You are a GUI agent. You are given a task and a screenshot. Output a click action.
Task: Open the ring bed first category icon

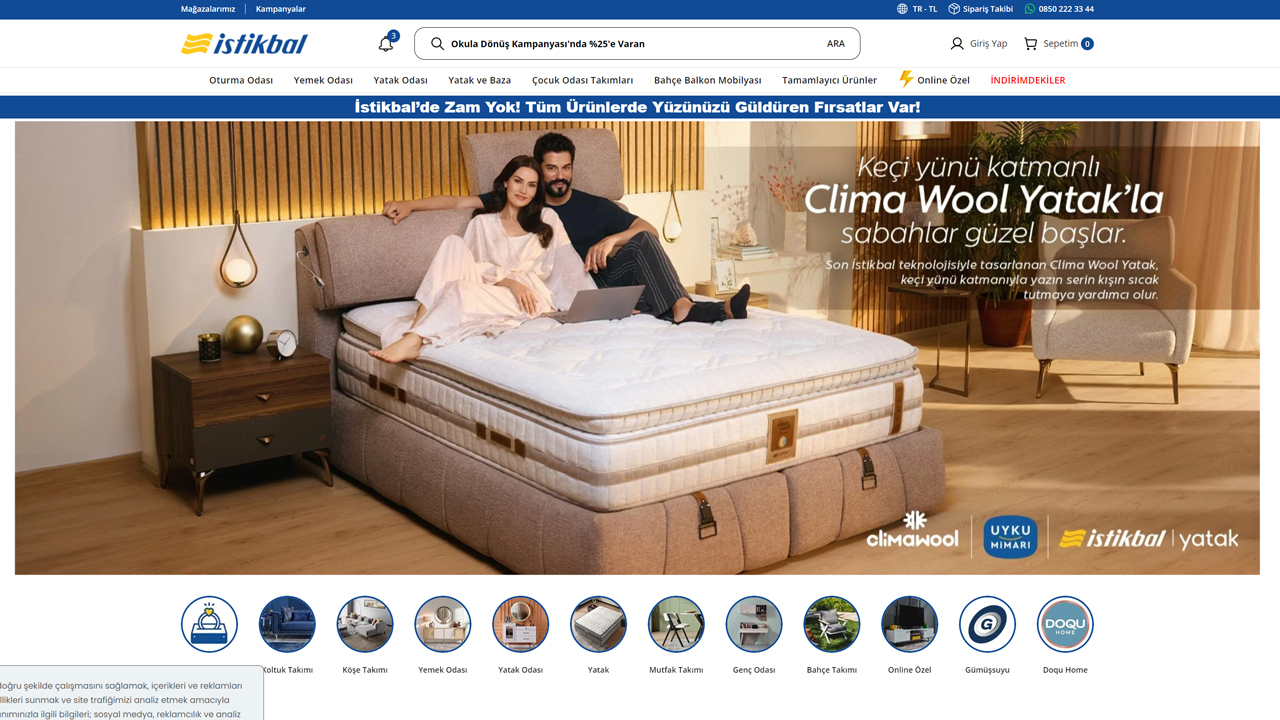(209, 624)
